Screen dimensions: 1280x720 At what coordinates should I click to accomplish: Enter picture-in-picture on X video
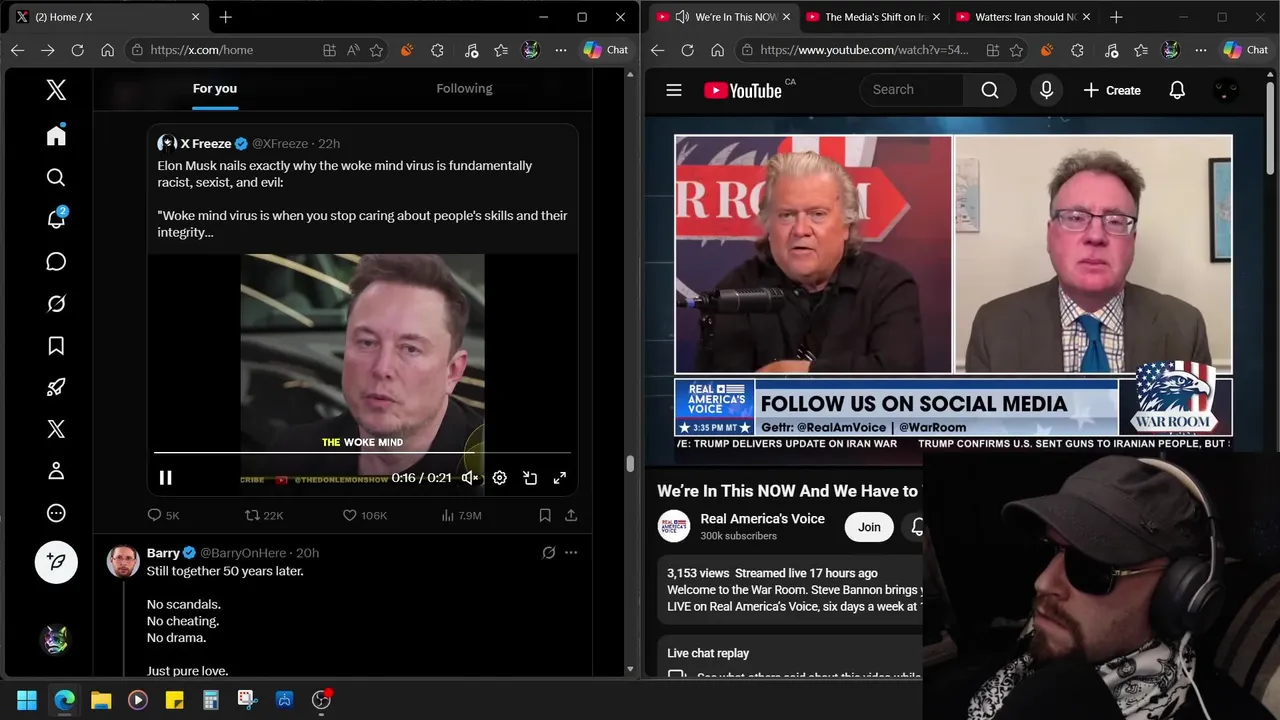pos(530,478)
